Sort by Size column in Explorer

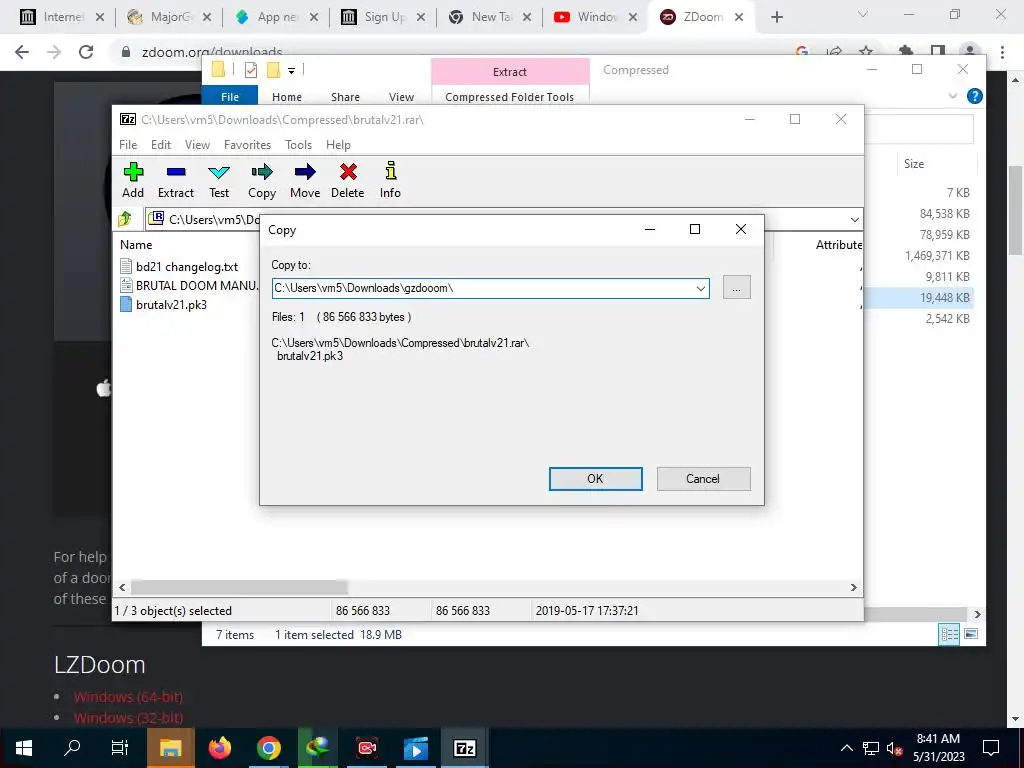coord(914,164)
